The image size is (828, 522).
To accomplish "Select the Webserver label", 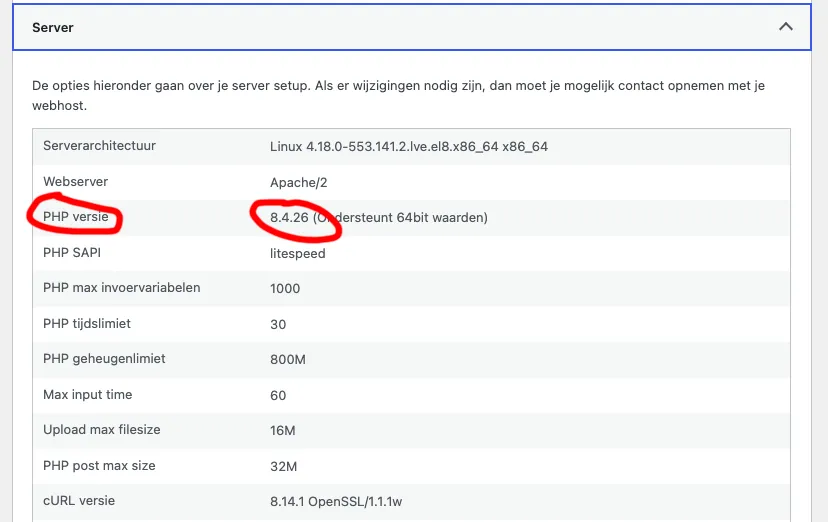I will (76, 182).
